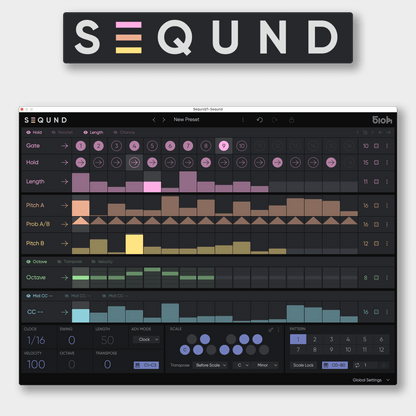416x416 pixels.
Task: Select the first Midi CC tab
Action: (39, 296)
